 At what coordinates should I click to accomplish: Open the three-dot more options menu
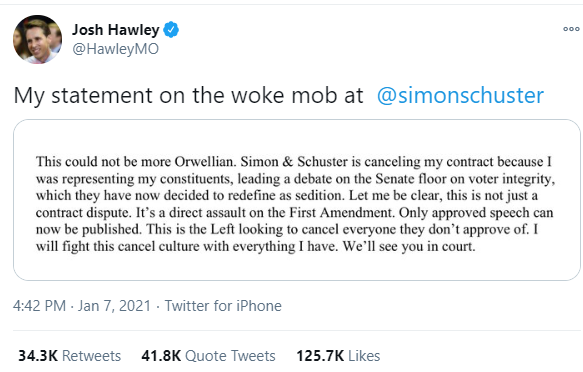(571, 29)
